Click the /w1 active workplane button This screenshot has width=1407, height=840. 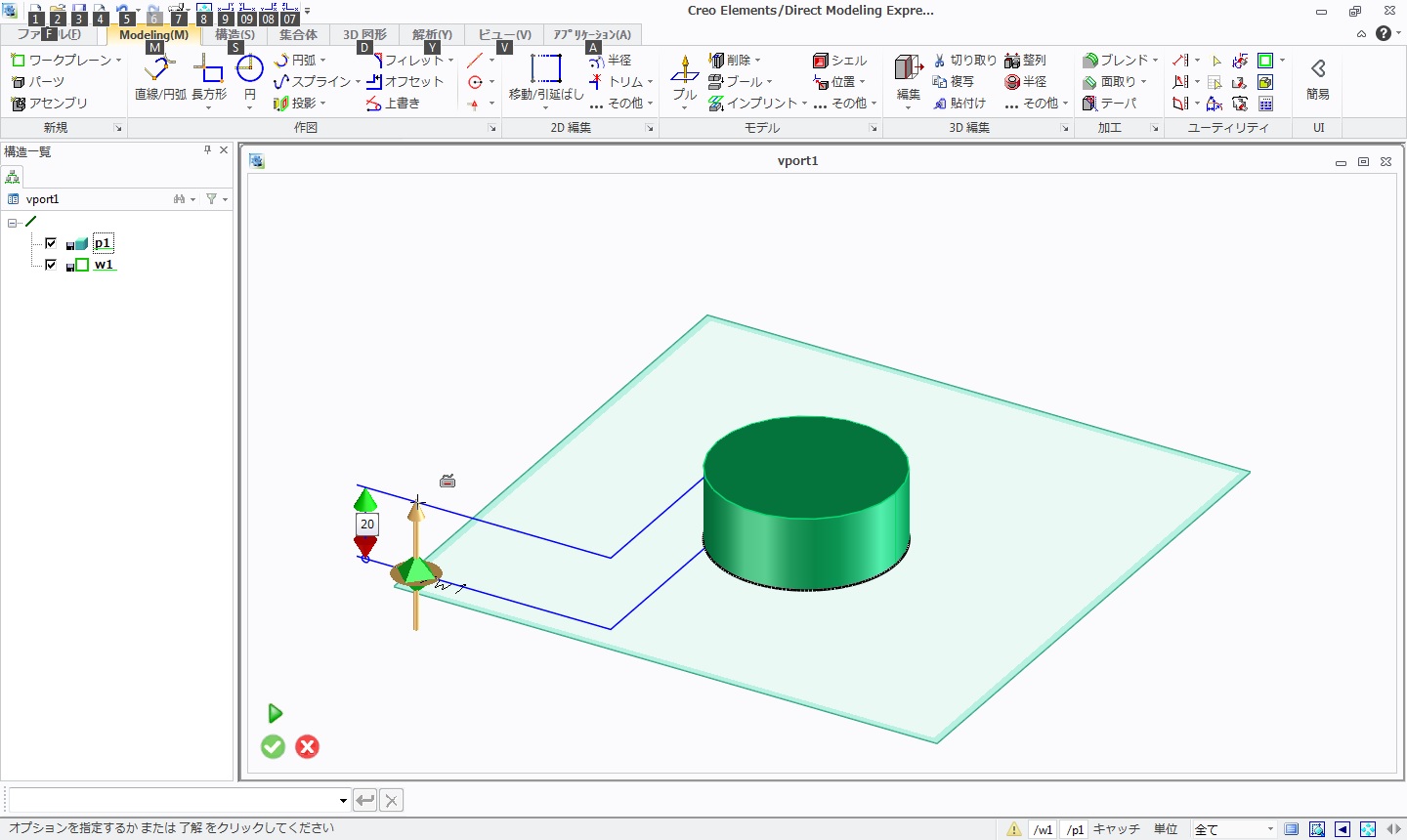pos(1044,829)
